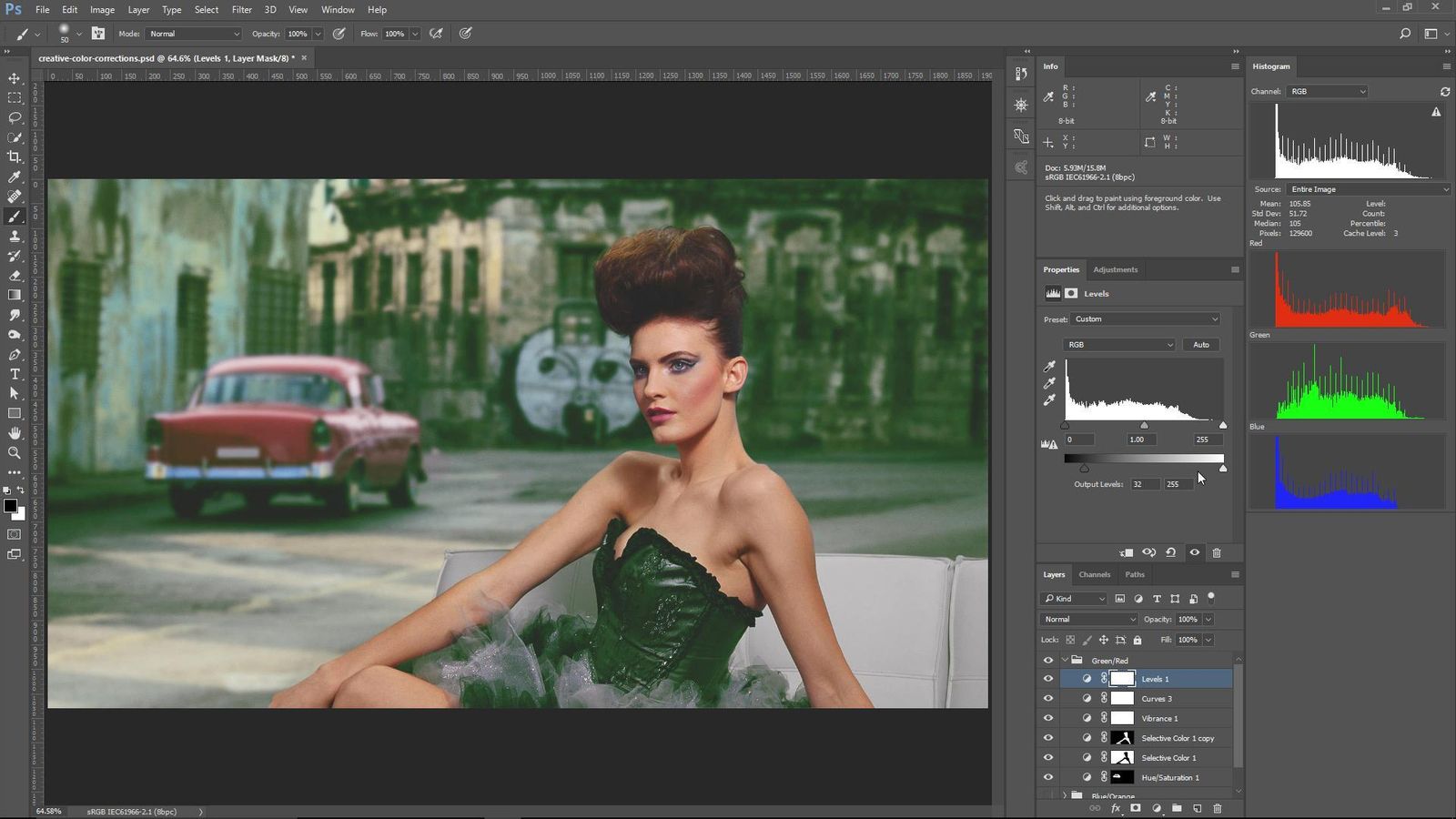Open the Preset dropdown in Levels properties
The width and height of the screenshot is (1456, 819).
point(1145,318)
